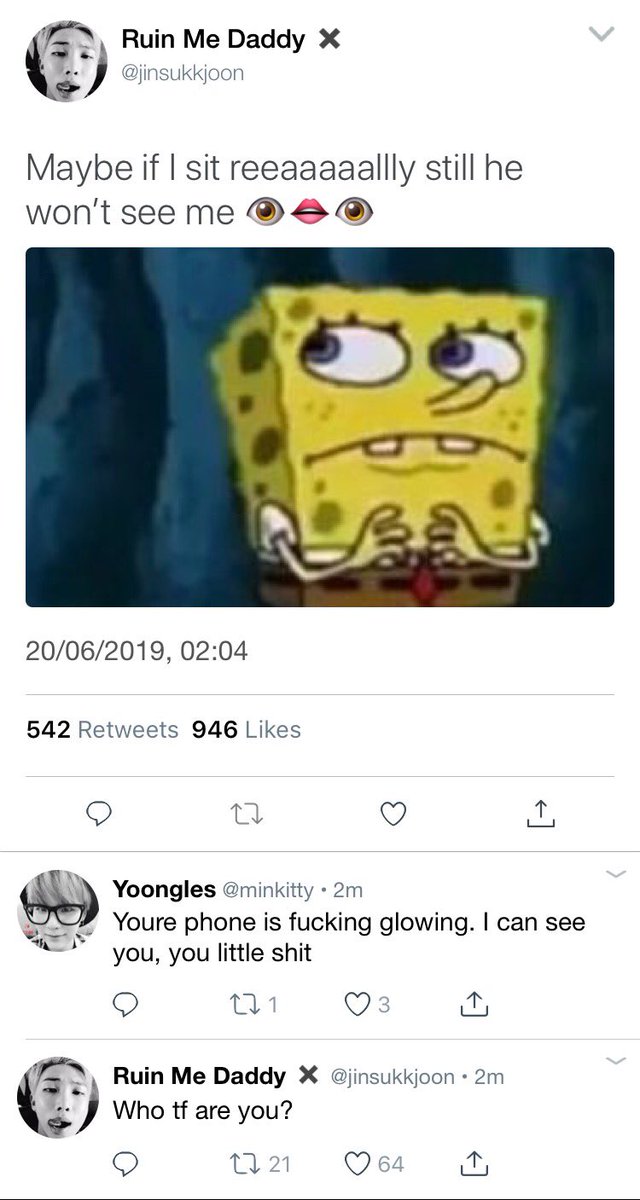Screen dimensions: 640x1200
Task: Expand options chevron on Yoongles' reply
Action: [615, 875]
